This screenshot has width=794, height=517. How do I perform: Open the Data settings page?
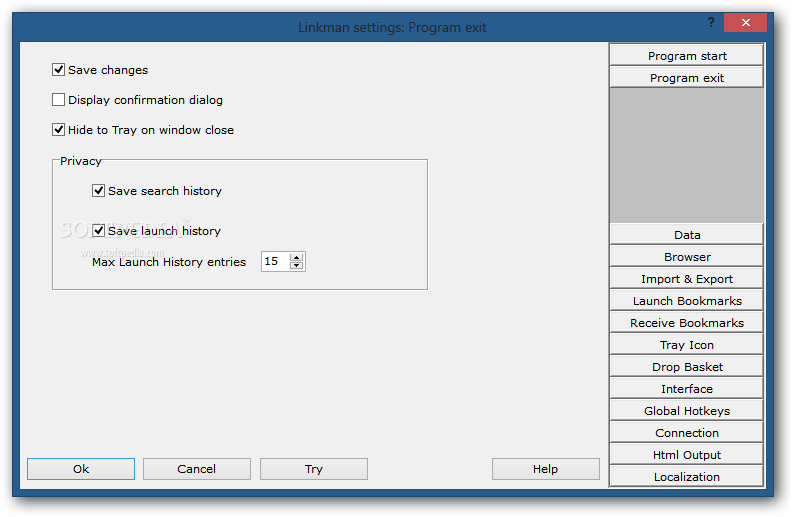coord(687,235)
